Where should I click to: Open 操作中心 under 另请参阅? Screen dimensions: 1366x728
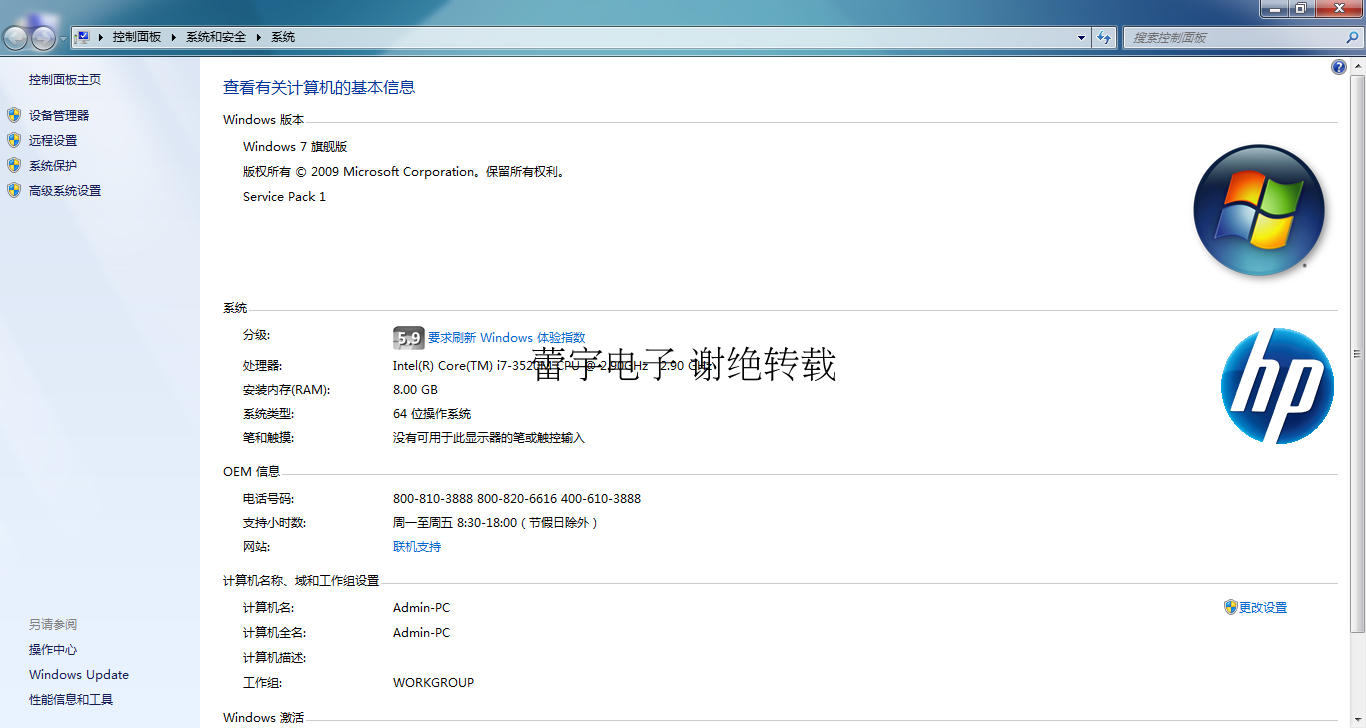click(x=53, y=650)
